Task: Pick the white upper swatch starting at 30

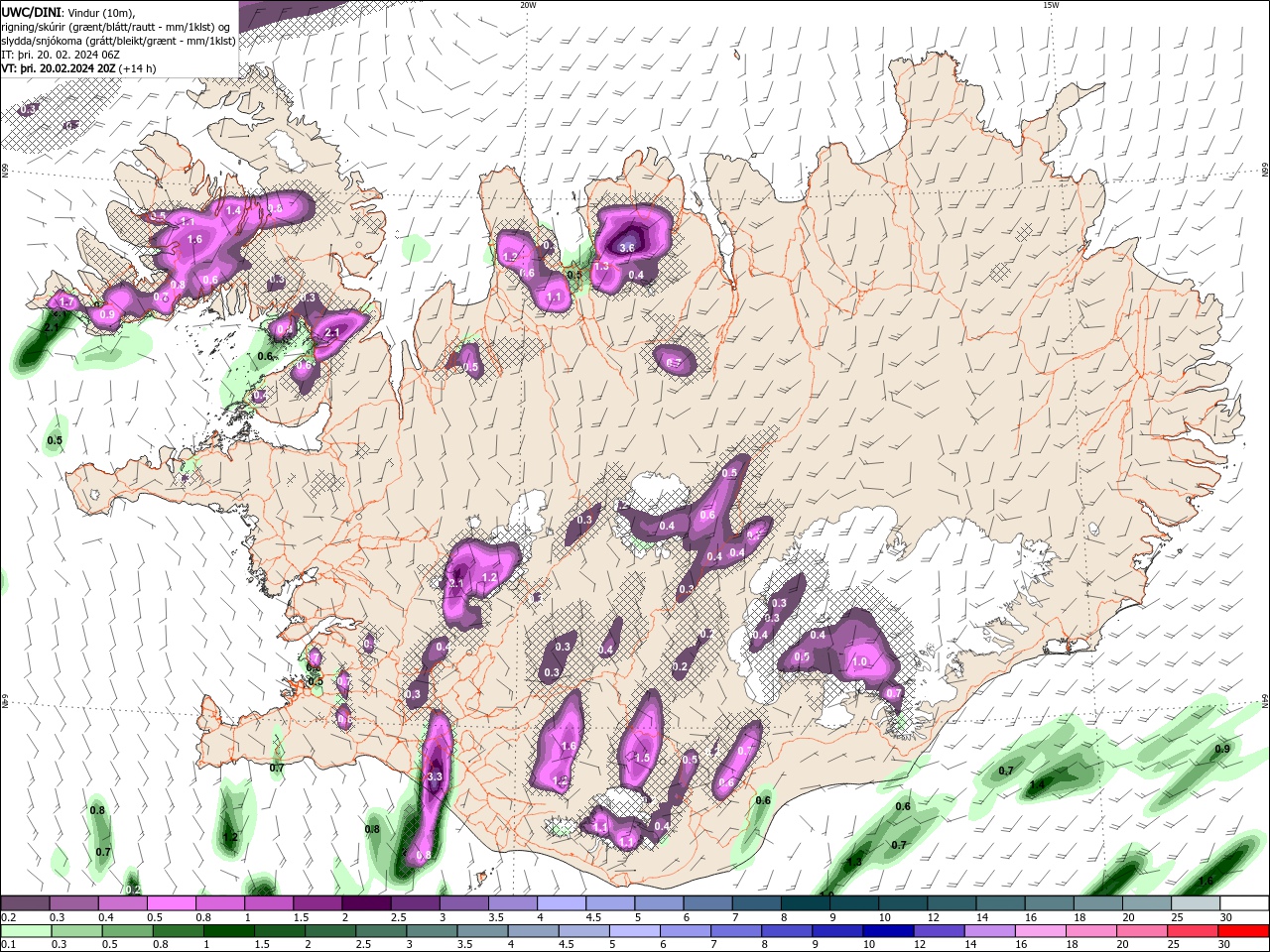Action: pyautogui.click(x=1244, y=903)
